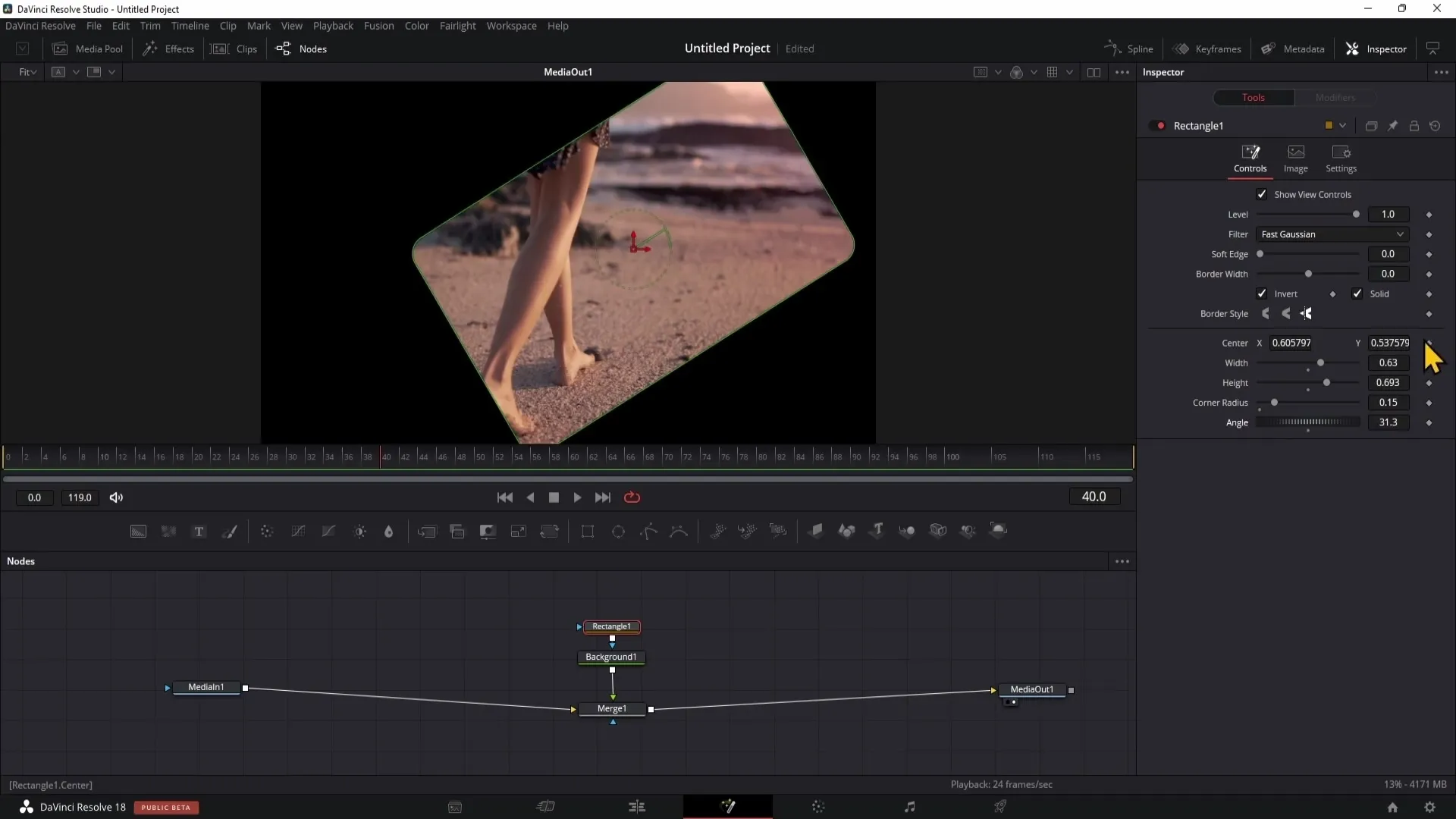Click the Modifiers tab in Inspector

click(1336, 97)
